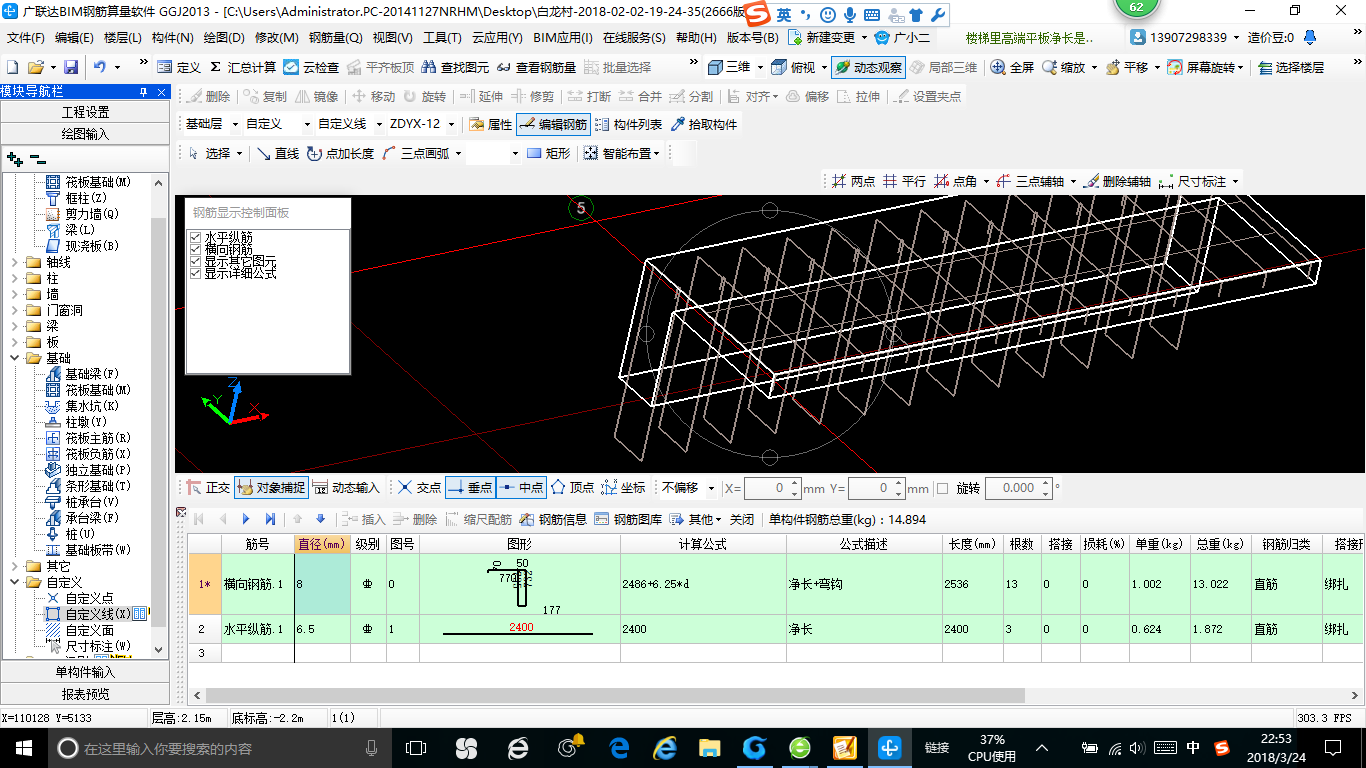Click the 单构件输入 panel button
The width and height of the screenshot is (1366, 768).
click(x=85, y=672)
